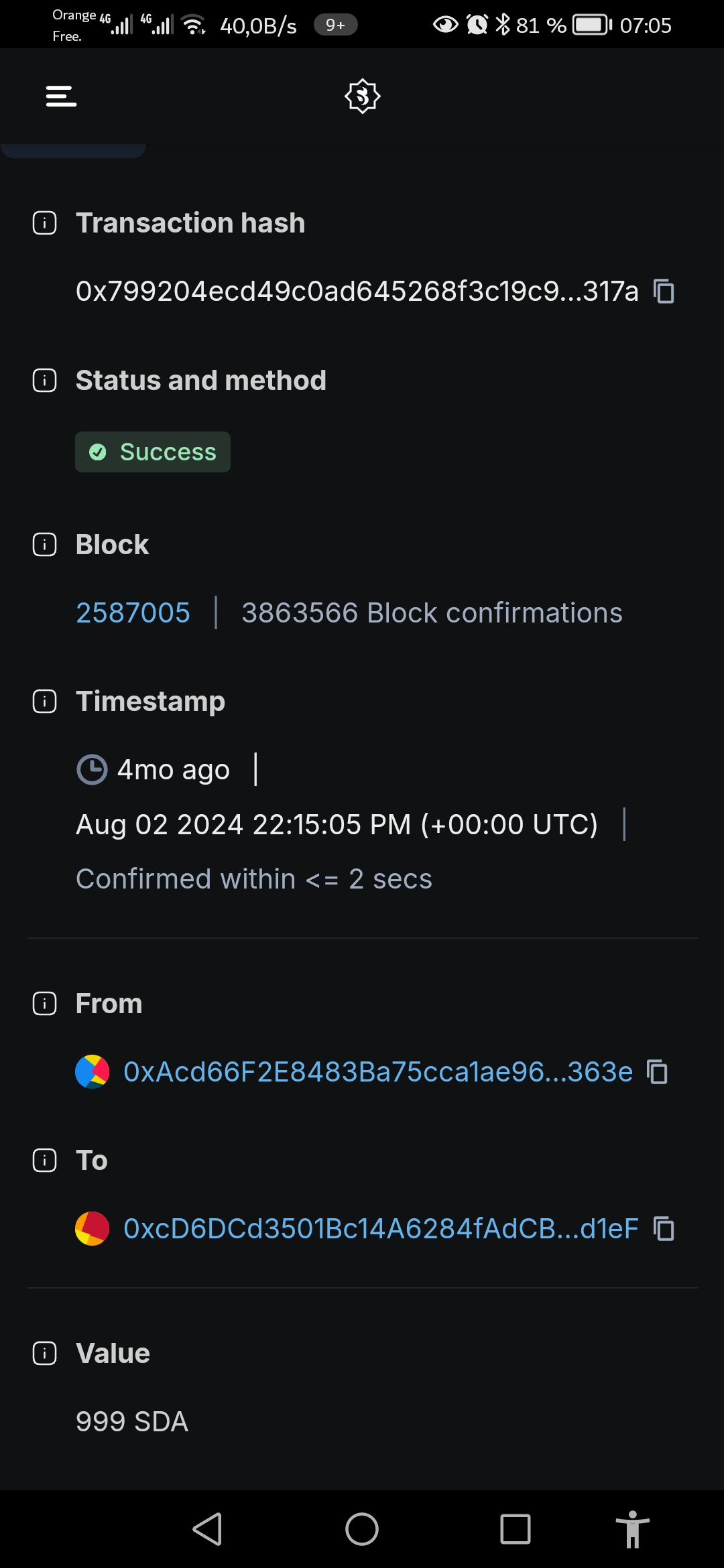Open the hamburger navigation menu
Screen dimensions: 724x1568
point(61,96)
